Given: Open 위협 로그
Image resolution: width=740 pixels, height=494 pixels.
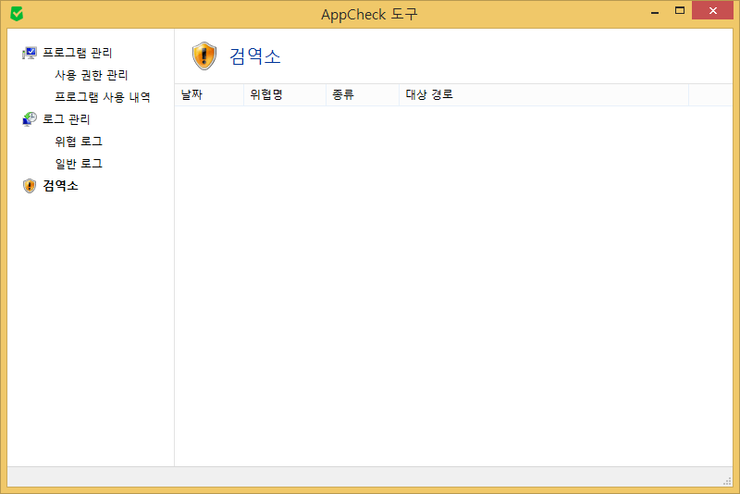Looking at the screenshot, I should pos(78,142).
